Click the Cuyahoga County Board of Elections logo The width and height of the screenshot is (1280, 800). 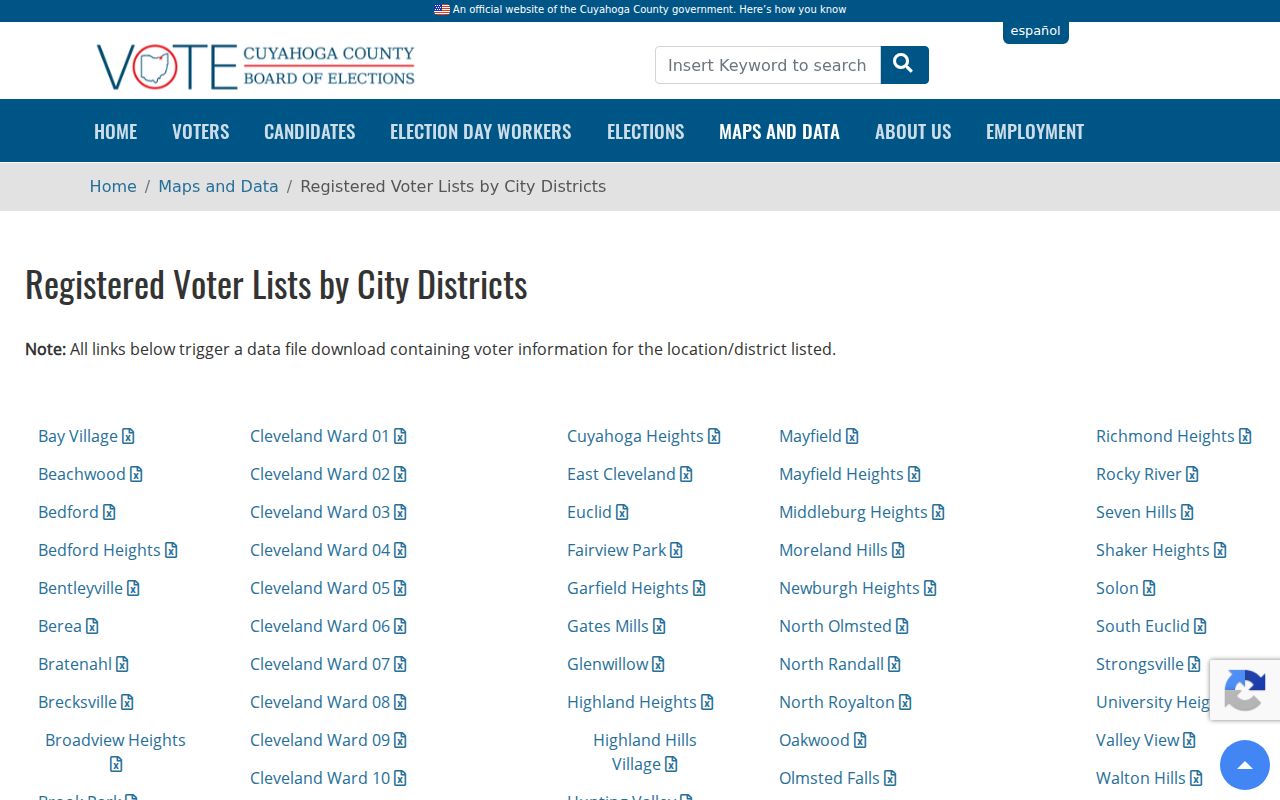coord(256,66)
